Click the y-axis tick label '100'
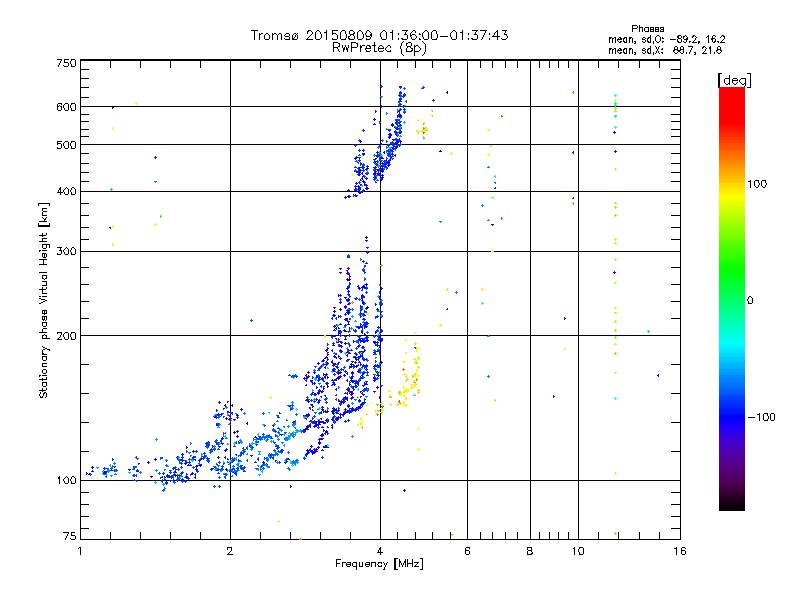 (67, 480)
